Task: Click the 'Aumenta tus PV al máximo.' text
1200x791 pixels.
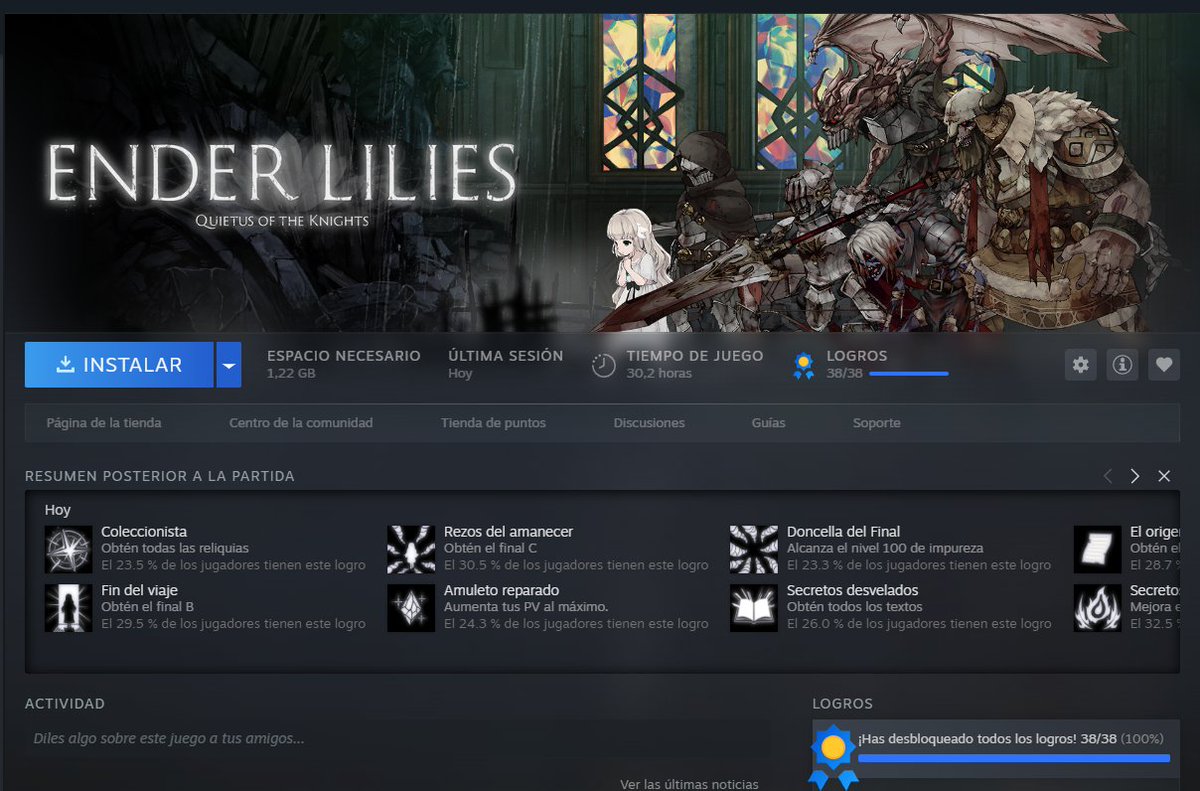Action: tap(526, 607)
